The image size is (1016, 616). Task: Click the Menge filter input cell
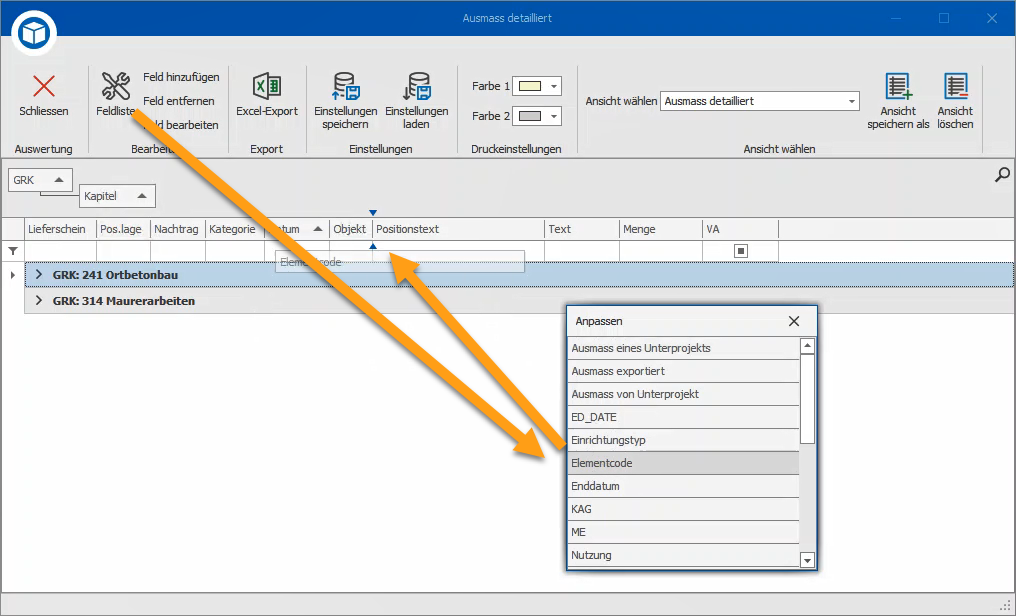[x=661, y=251]
